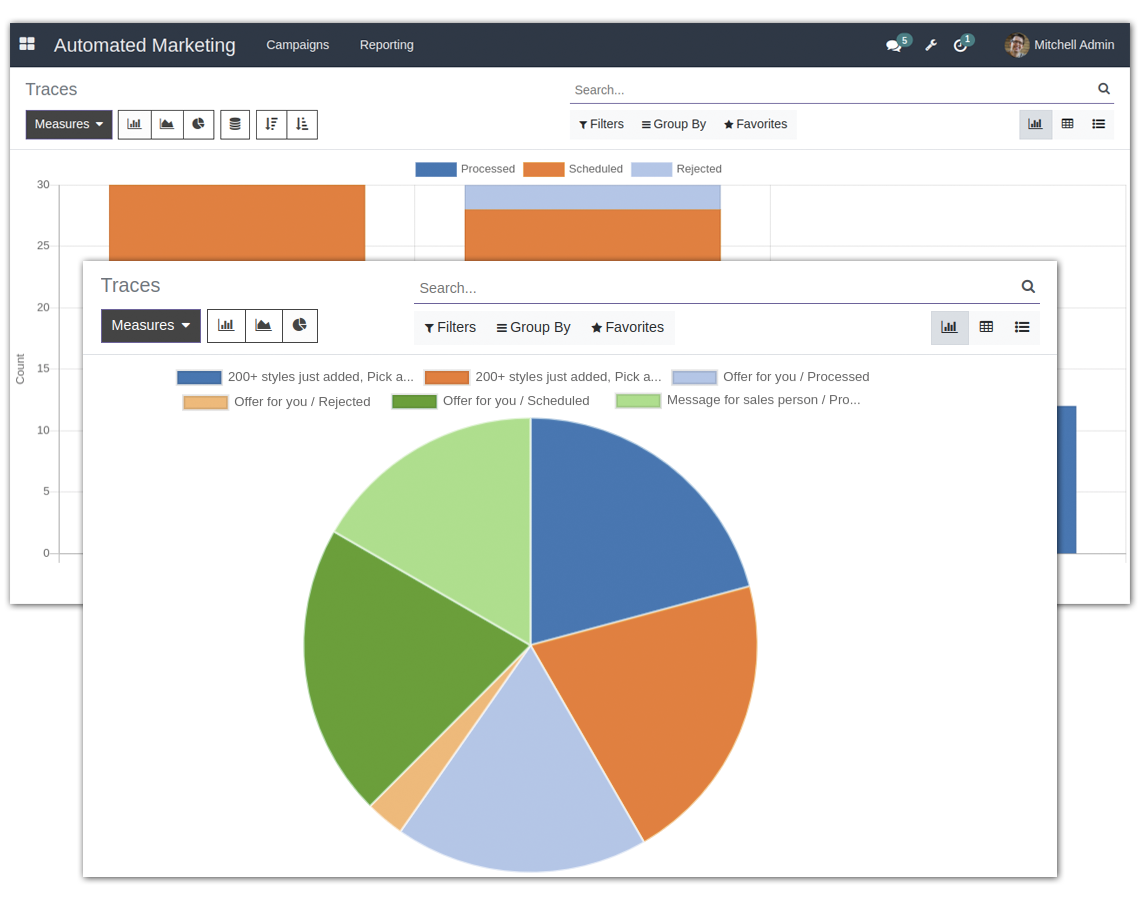The width and height of the screenshot is (1140, 900).
Task: Toggle stacked bars on the top chart
Action: 234,124
